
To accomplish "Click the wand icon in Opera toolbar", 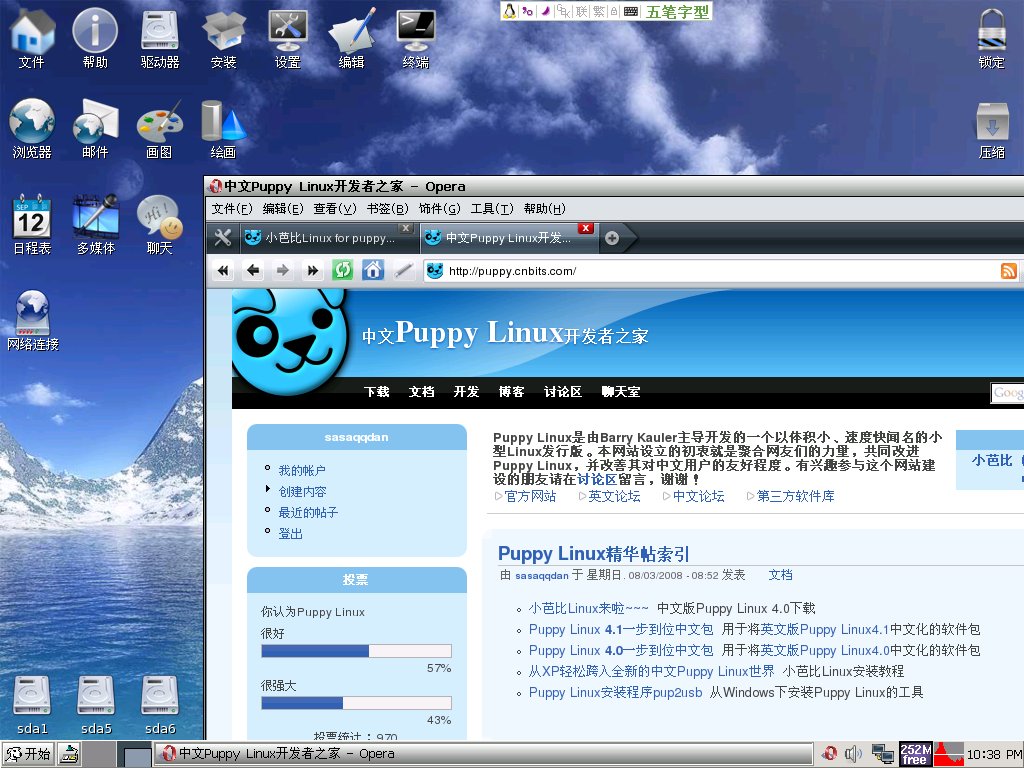I will point(404,270).
